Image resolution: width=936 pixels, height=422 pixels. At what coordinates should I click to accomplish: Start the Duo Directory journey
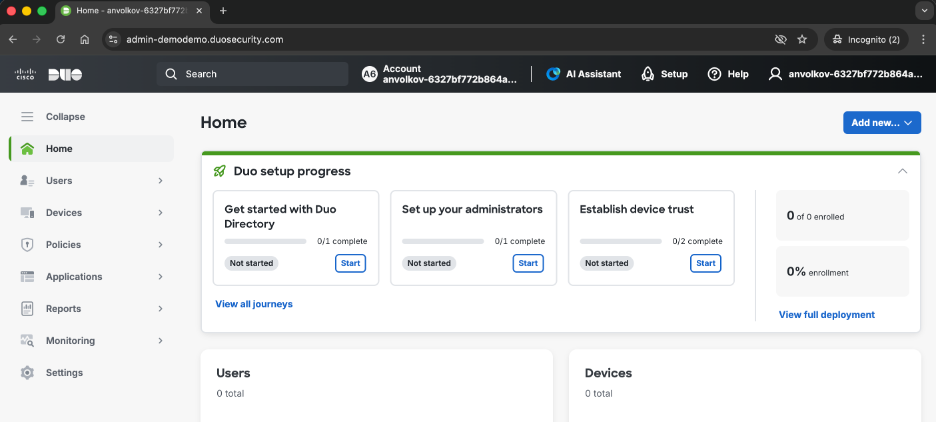[350, 263]
